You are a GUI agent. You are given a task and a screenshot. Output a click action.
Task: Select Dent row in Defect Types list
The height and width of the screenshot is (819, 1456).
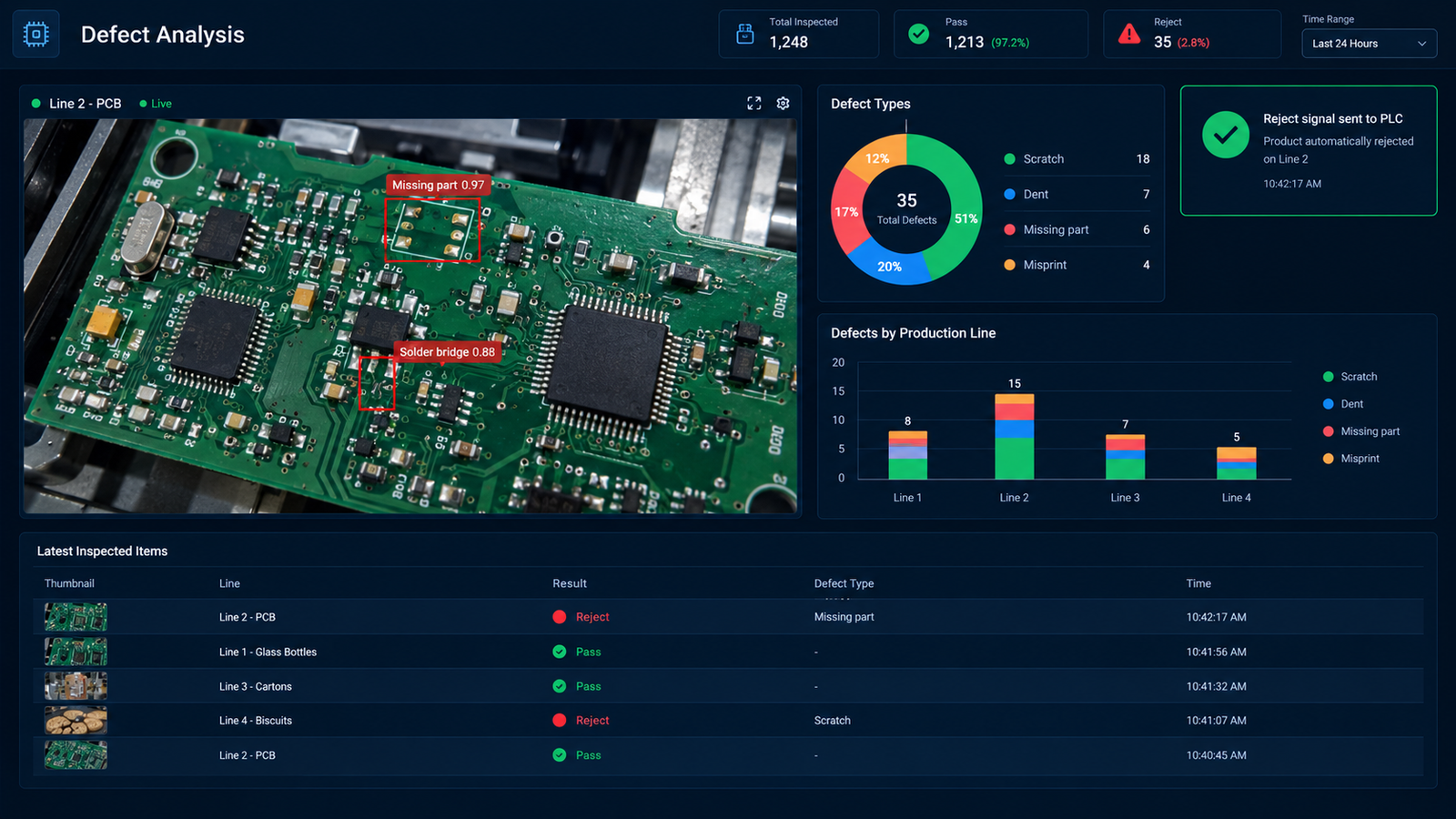[x=1077, y=195]
